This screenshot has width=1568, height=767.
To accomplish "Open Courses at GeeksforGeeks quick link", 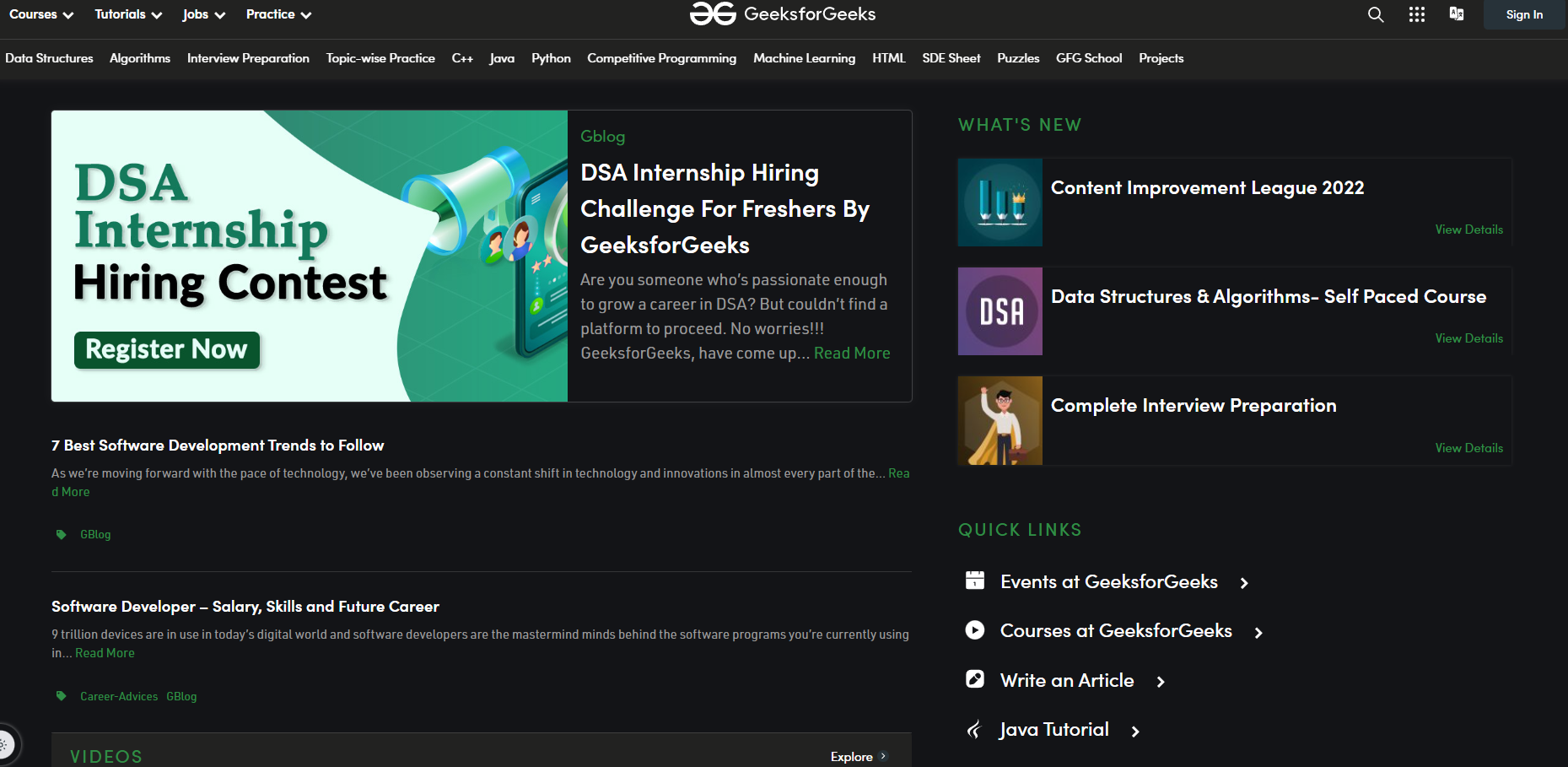I will tap(1116, 630).
